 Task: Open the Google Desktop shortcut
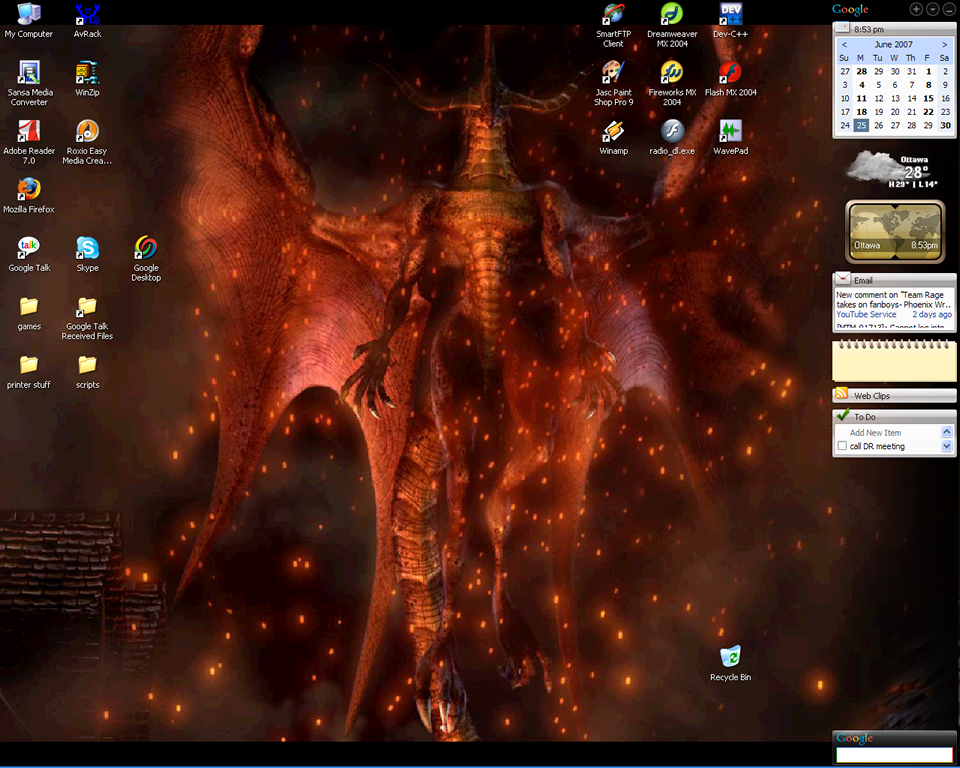coord(146,260)
